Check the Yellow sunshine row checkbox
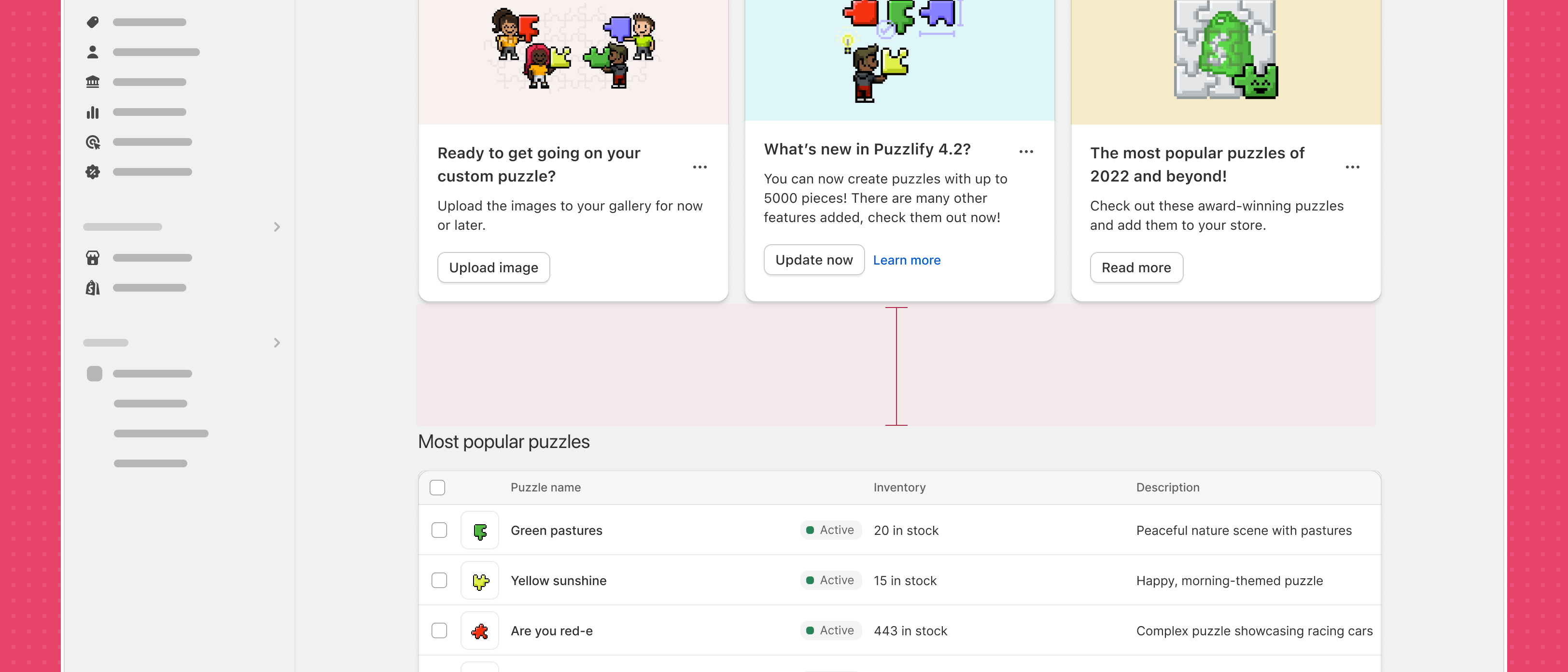The height and width of the screenshot is (672, 1568). (x=439, y=581)
